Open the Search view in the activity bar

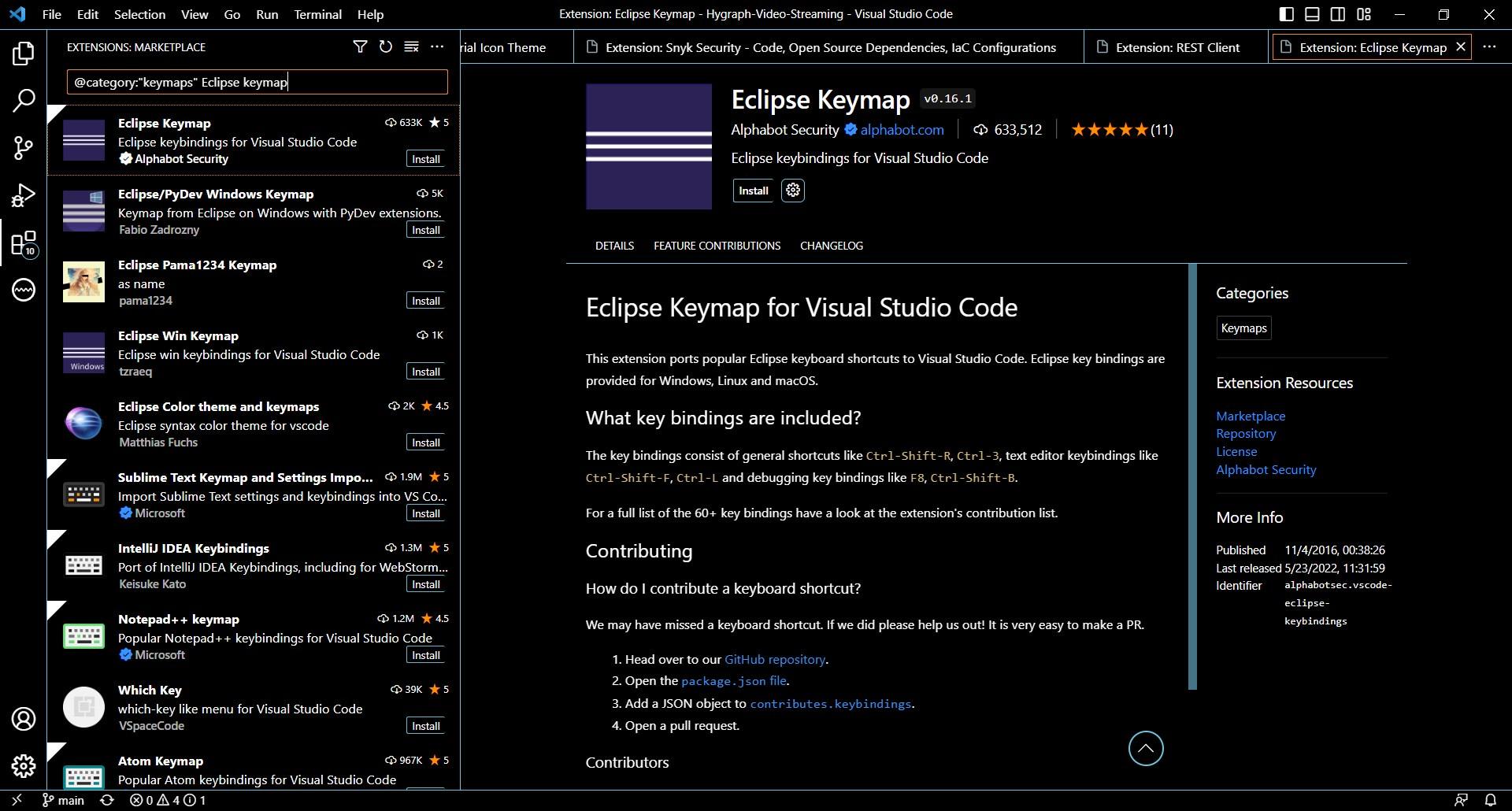coord(24,100)
